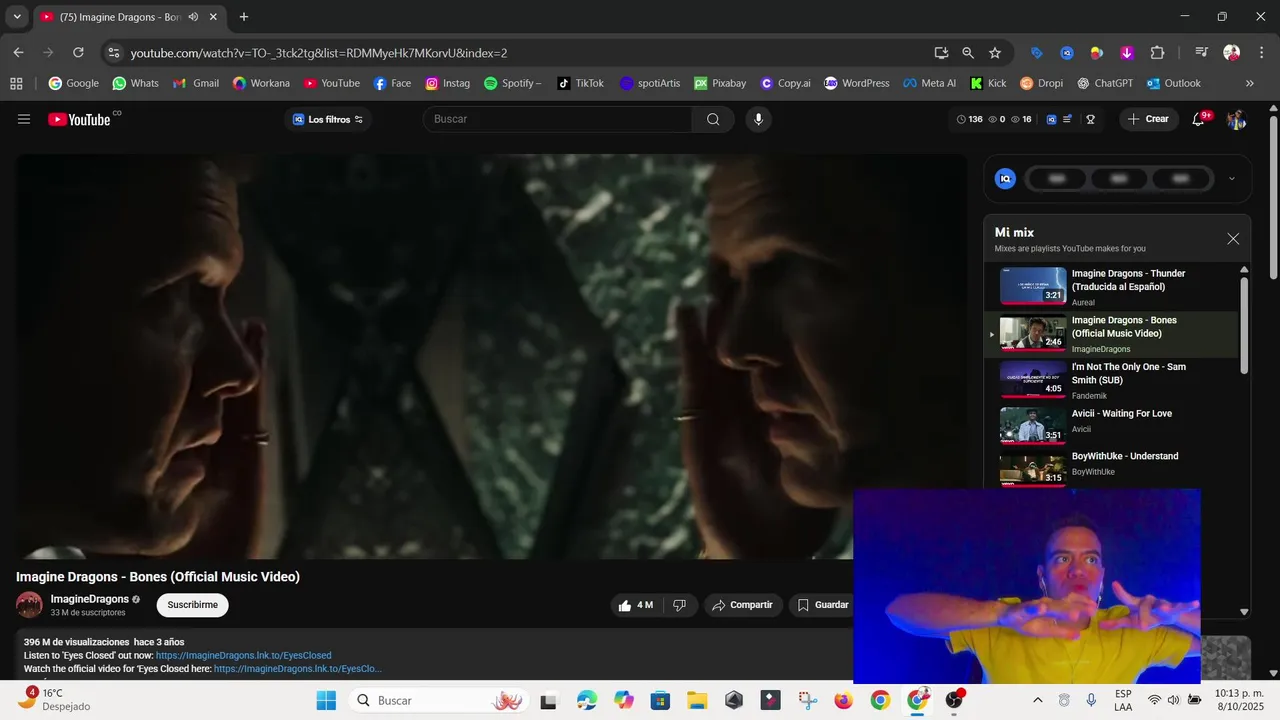Show more bookmarks with double chevron
Screen dimensions: 1280x720
(x=1249, y=83)
